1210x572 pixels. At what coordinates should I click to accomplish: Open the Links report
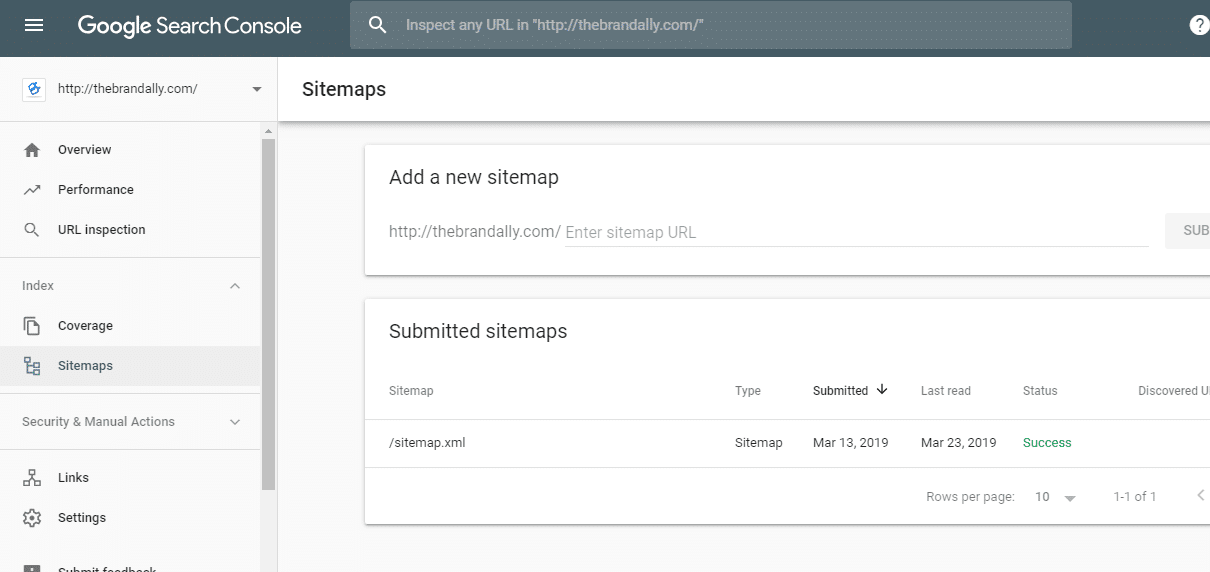[x=73, y=478]
